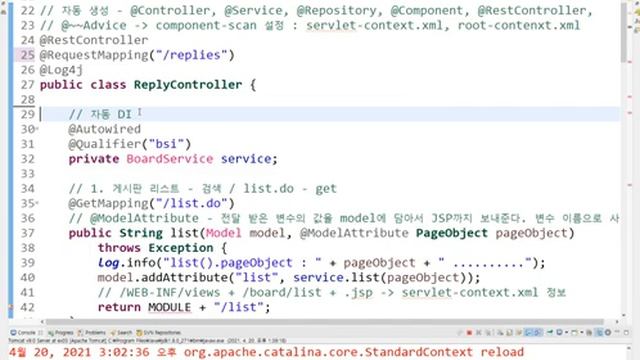Screen dimensions: 640x360
Task: Click the marker icon beside line 42
Action: (x=11, y=307)
